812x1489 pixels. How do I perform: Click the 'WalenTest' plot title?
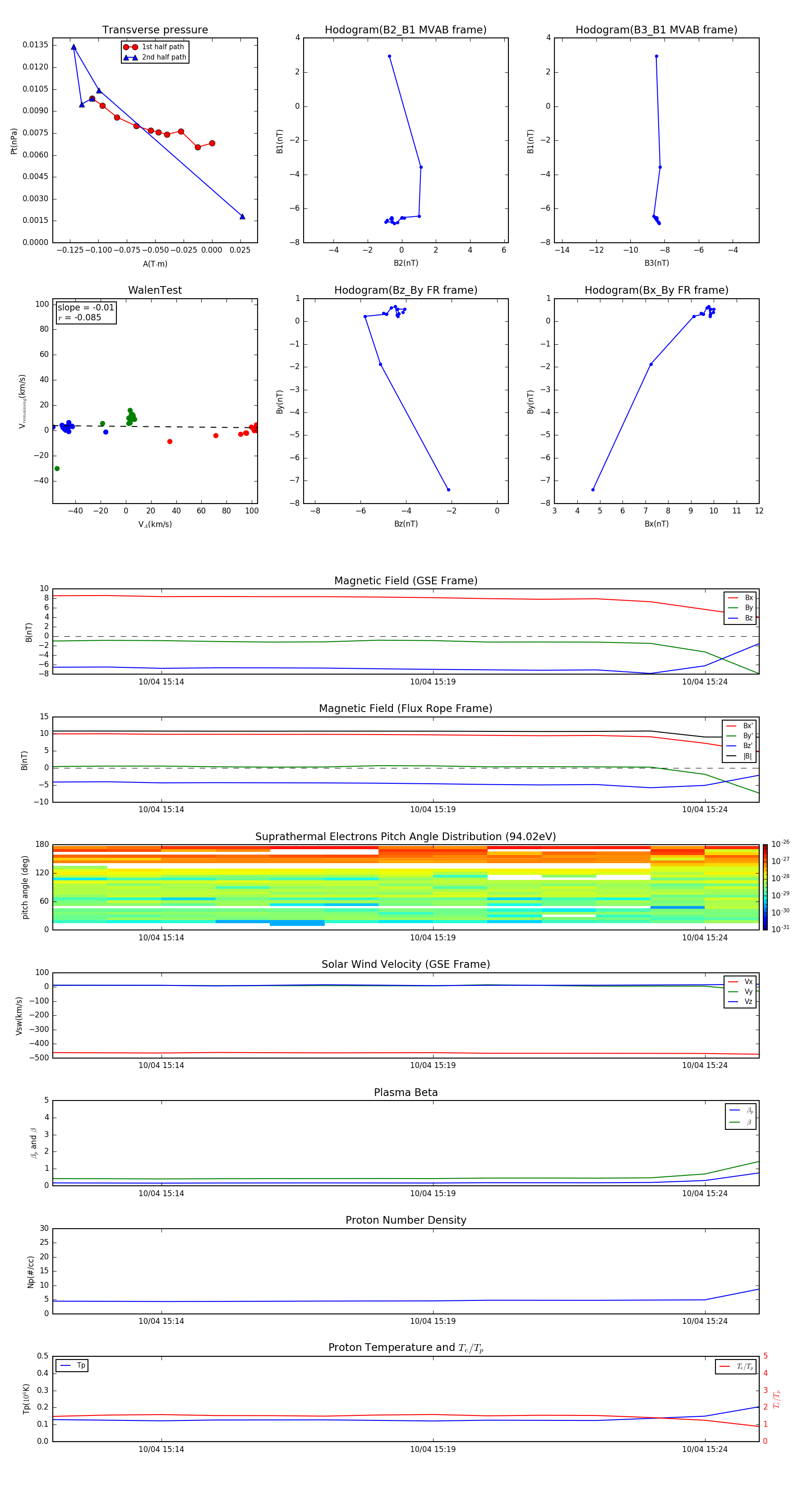(x=155, y=290)
